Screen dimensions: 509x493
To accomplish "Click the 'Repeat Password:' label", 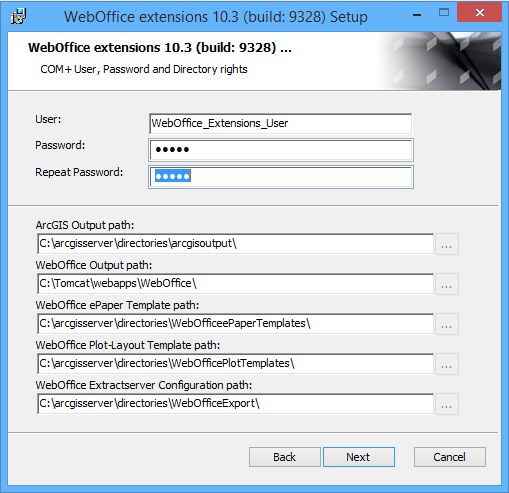I will coord(79,172).
